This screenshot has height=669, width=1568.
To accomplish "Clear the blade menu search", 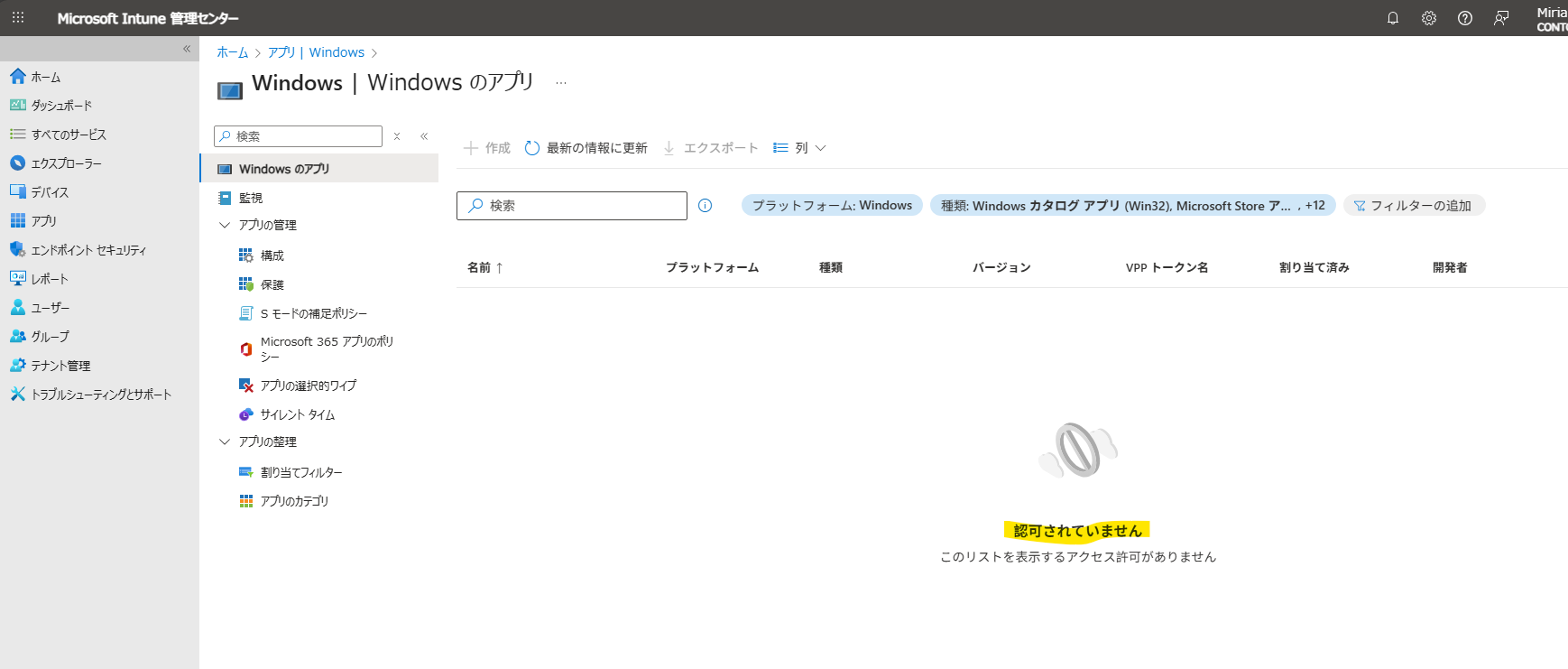I will [x=397, y=136].
